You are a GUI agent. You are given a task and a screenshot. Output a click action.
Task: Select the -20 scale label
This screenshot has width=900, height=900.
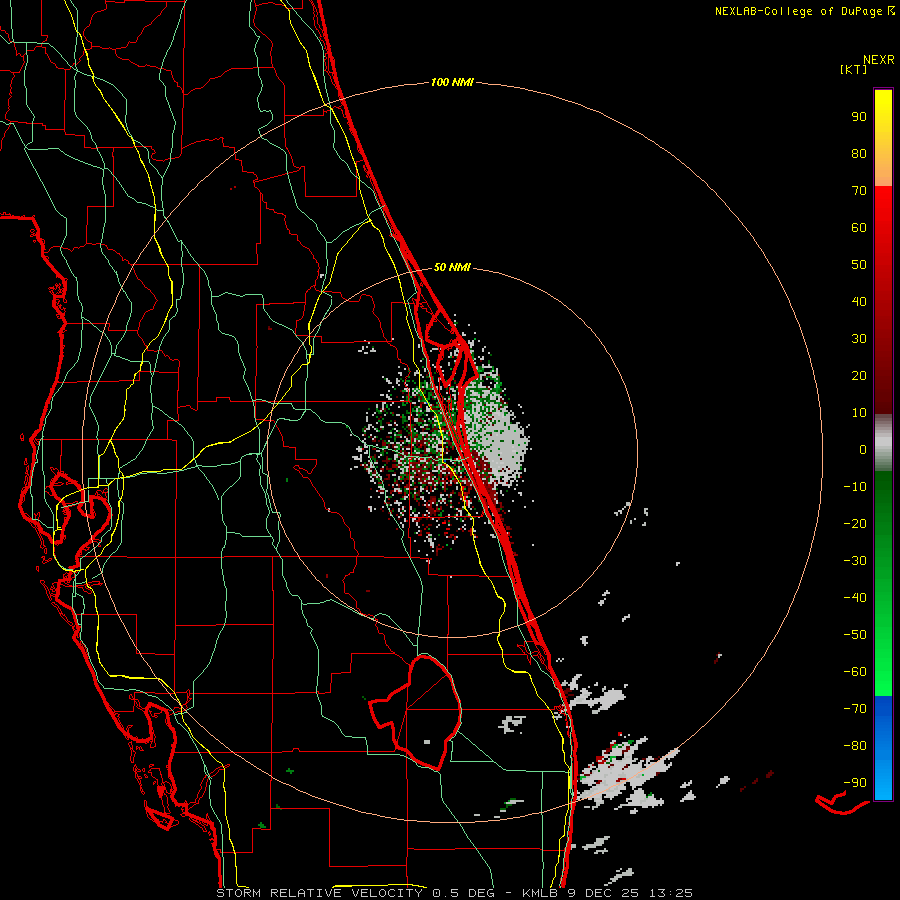coord(855,523)
